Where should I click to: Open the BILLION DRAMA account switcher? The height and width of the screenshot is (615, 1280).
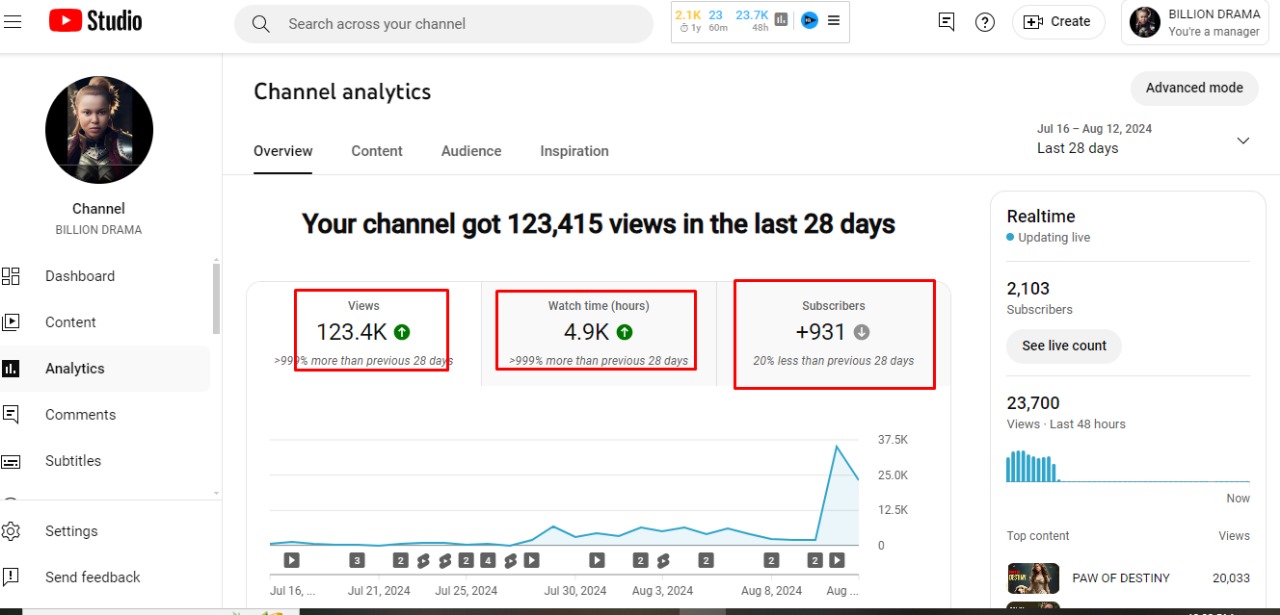coord(1196,22)
